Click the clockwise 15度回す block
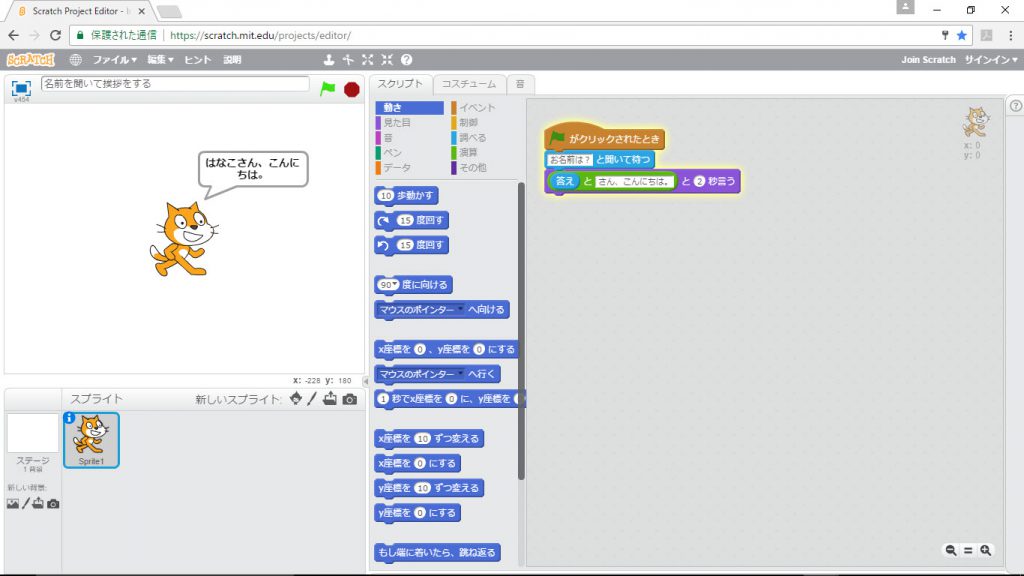1024x576 pixels. point(411,220)
